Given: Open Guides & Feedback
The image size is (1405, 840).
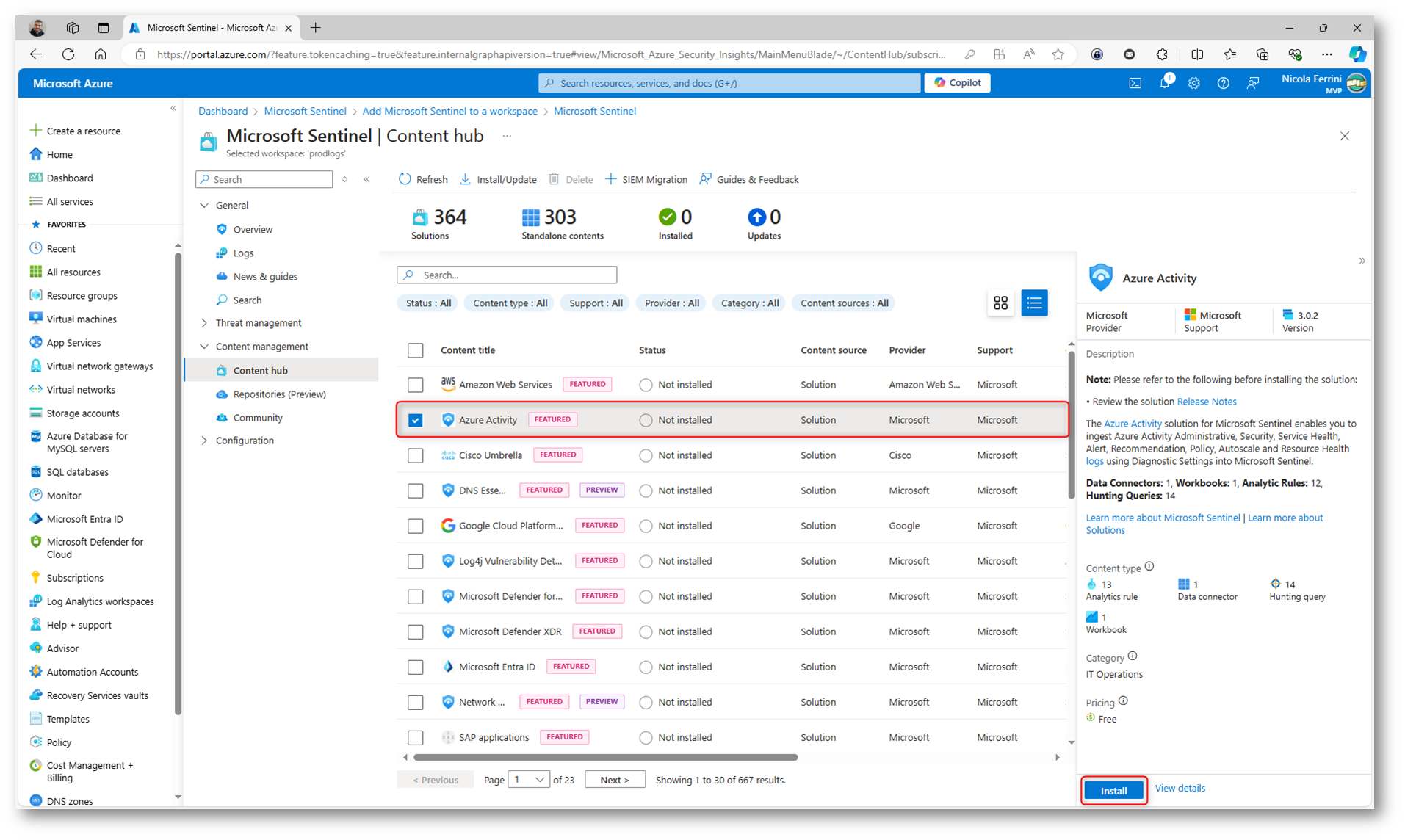Looking at the screenshot, I should (748, 179).
